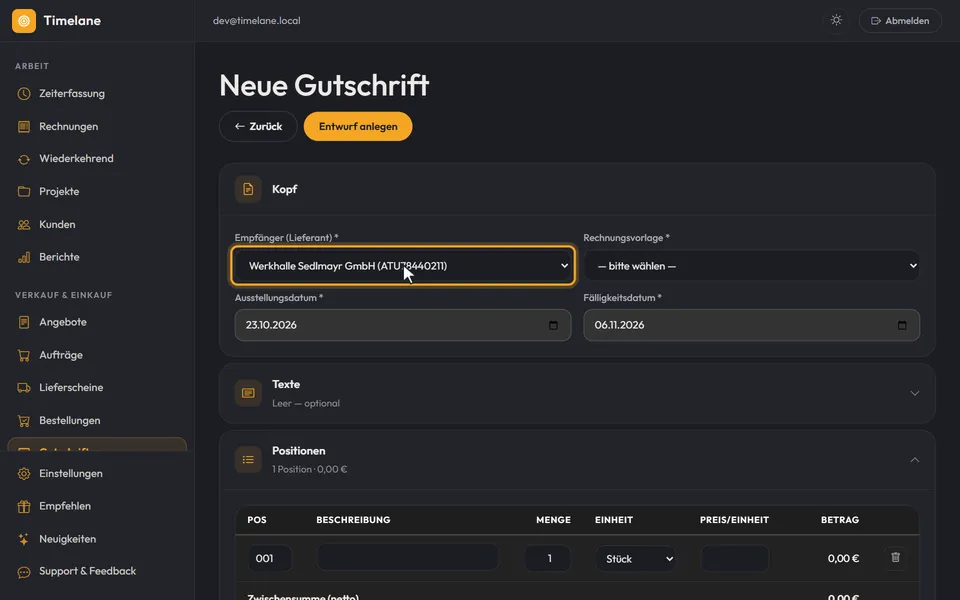Click the Texte section header title
Image resolution: width=960 pixels, height=600 pixels.
[x=286, y=384]
